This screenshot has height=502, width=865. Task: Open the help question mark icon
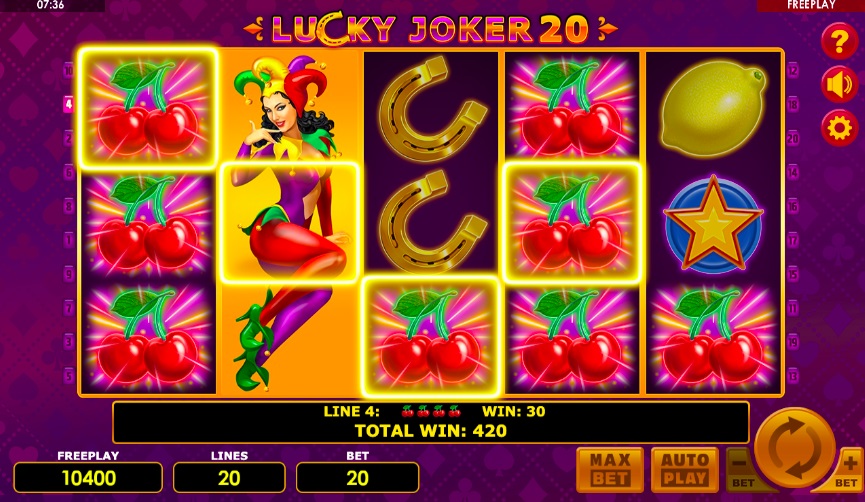click(839, 41)
